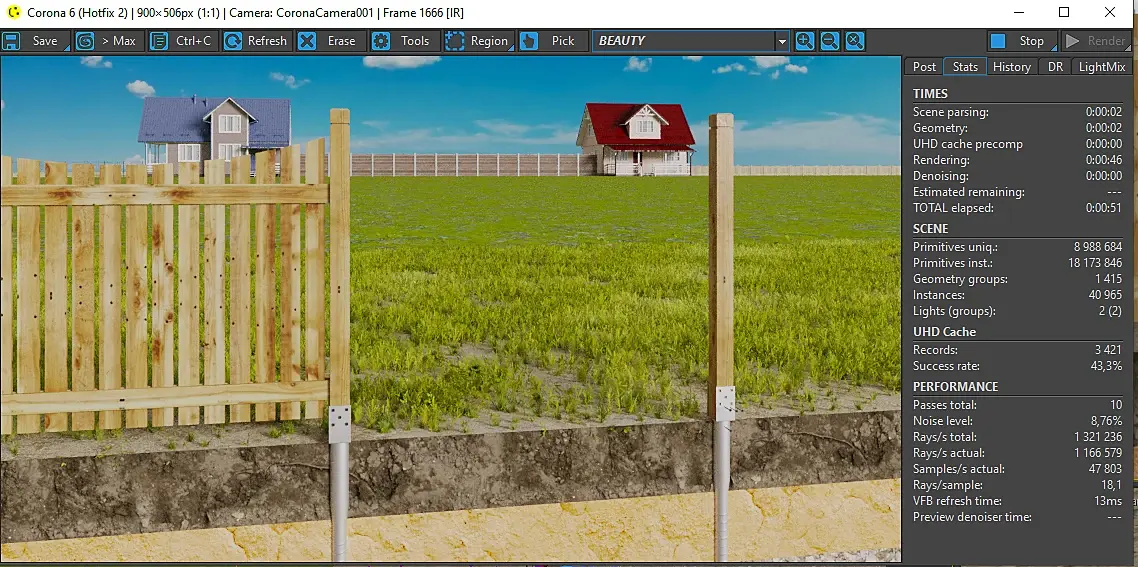Click the 'Preview denoiser time:' label
Viewport: 1138px width, 567px height.
click(x=972, y=517)
